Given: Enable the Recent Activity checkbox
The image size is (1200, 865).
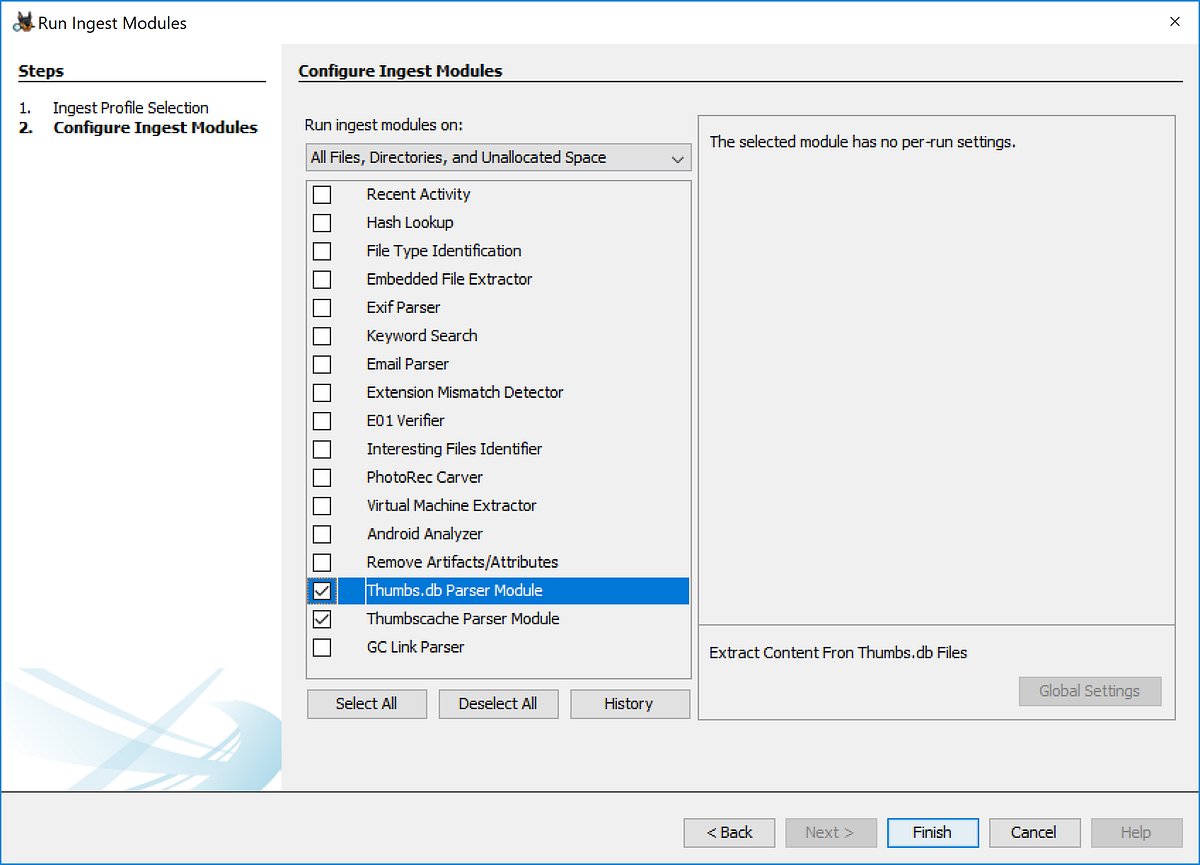Looking at the screenshot, I should [322, 194].
